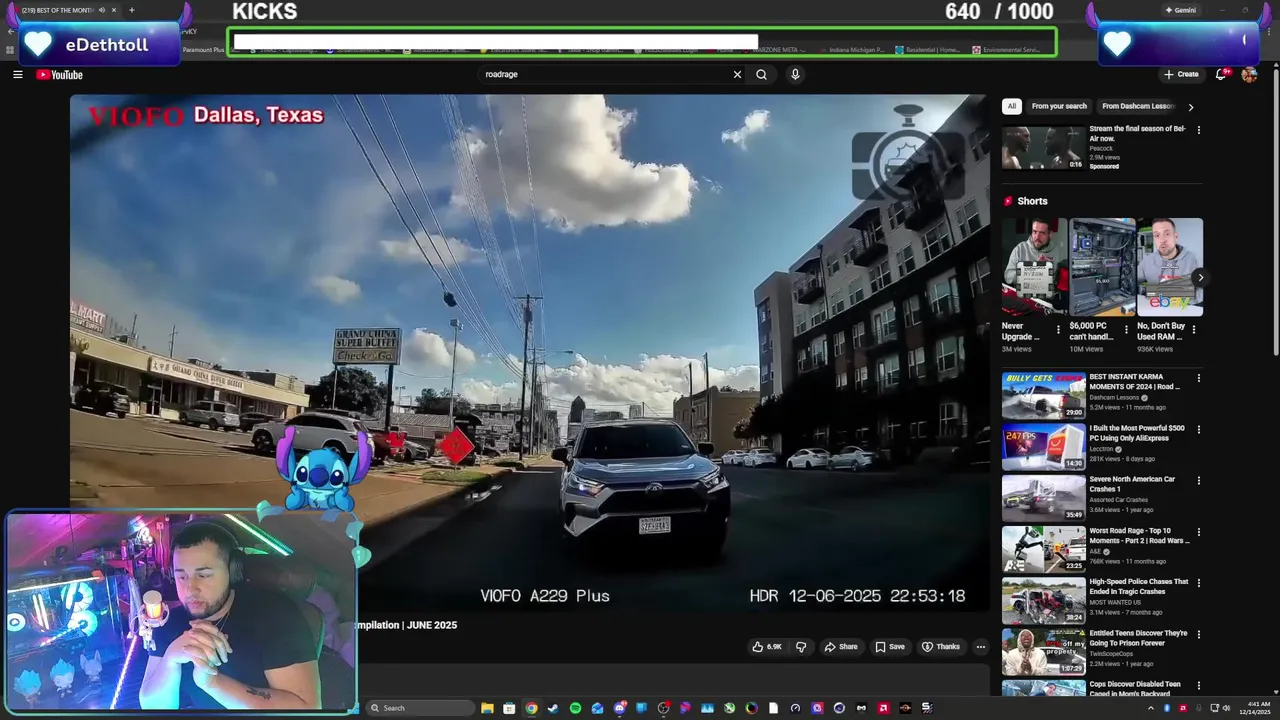Open options for Bel-Air sponsored video
Image resolution: width=1280 pixels, height=720 pixels.
(x=1199, y=130)
